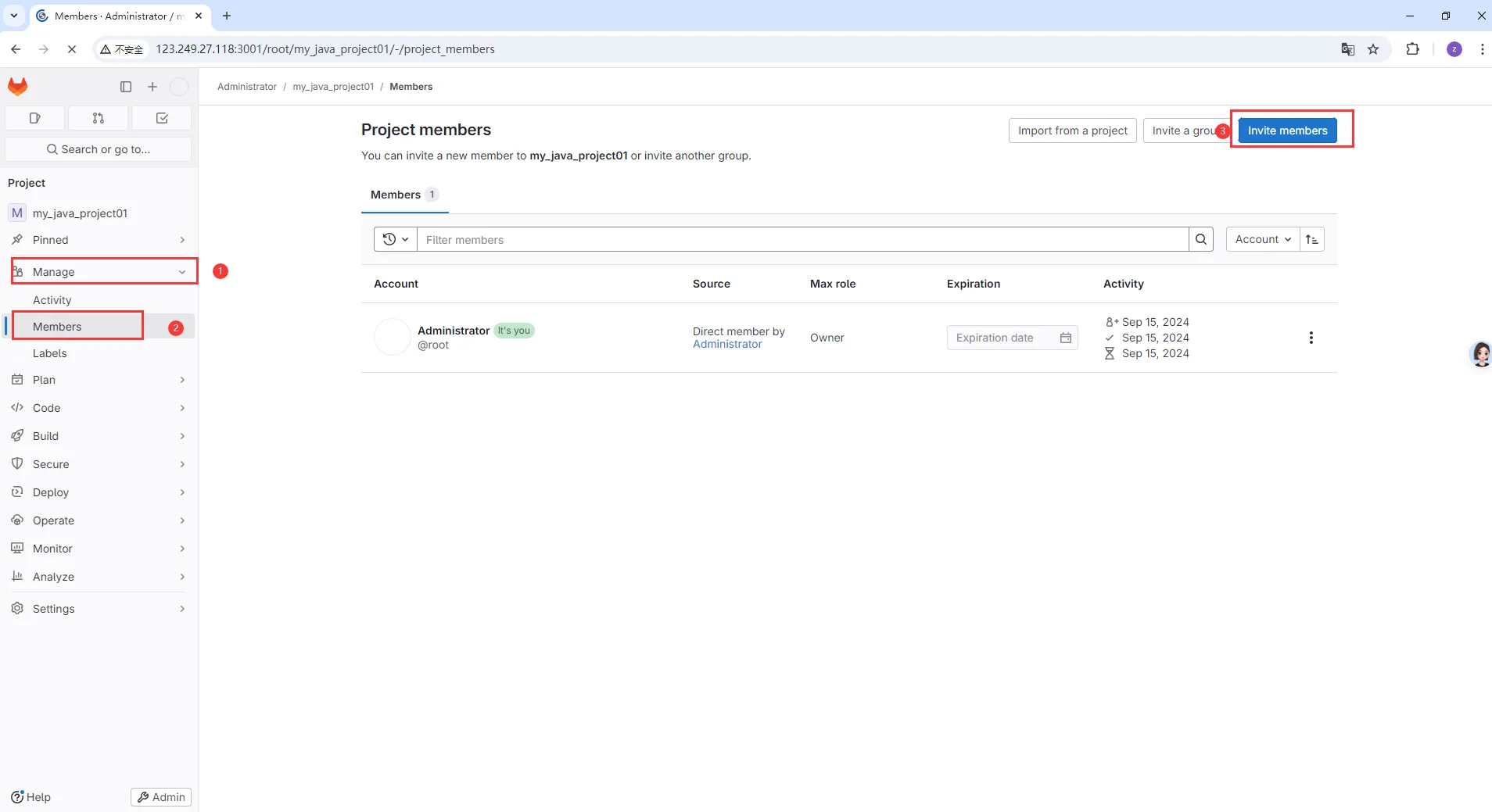The width and height of the screenshot is (1492, 812).
Task: Expand the Code section
Action: point(99,408)
